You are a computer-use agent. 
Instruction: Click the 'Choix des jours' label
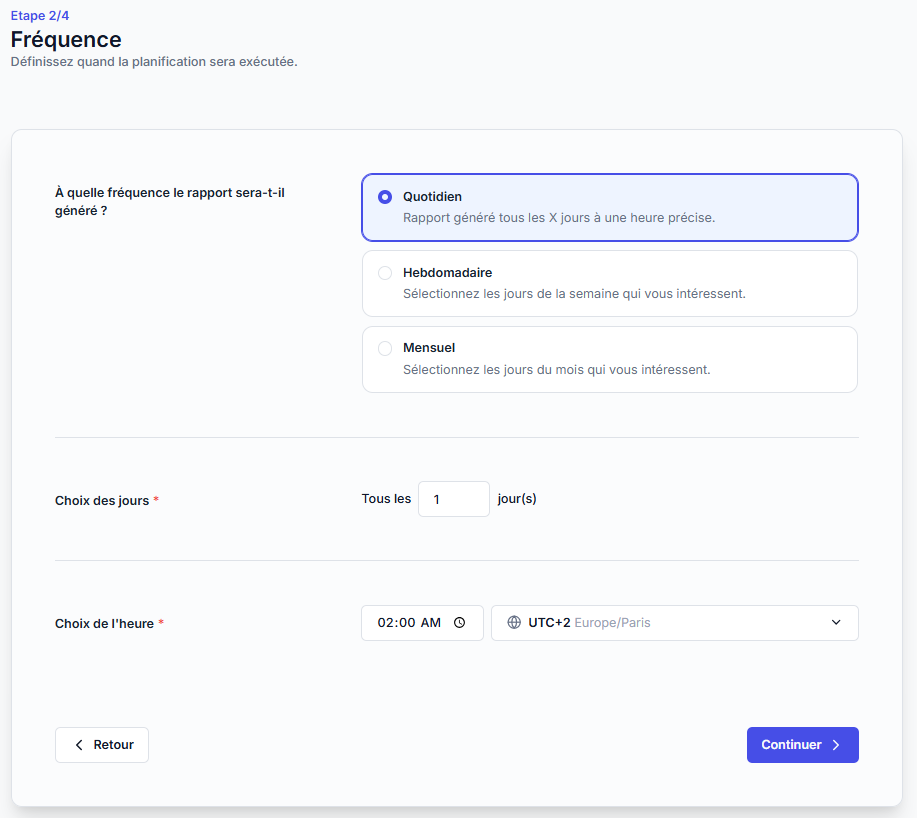tap(102, 500)
